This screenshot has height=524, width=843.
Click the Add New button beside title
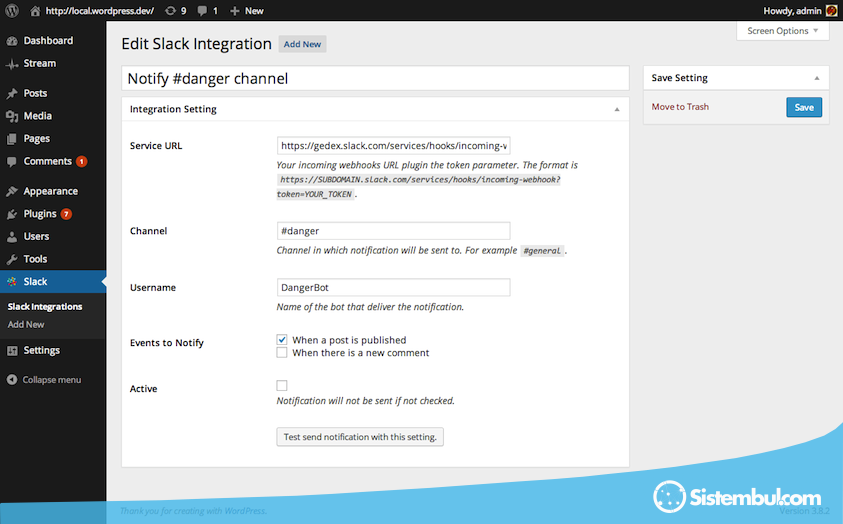coord(302,44)
